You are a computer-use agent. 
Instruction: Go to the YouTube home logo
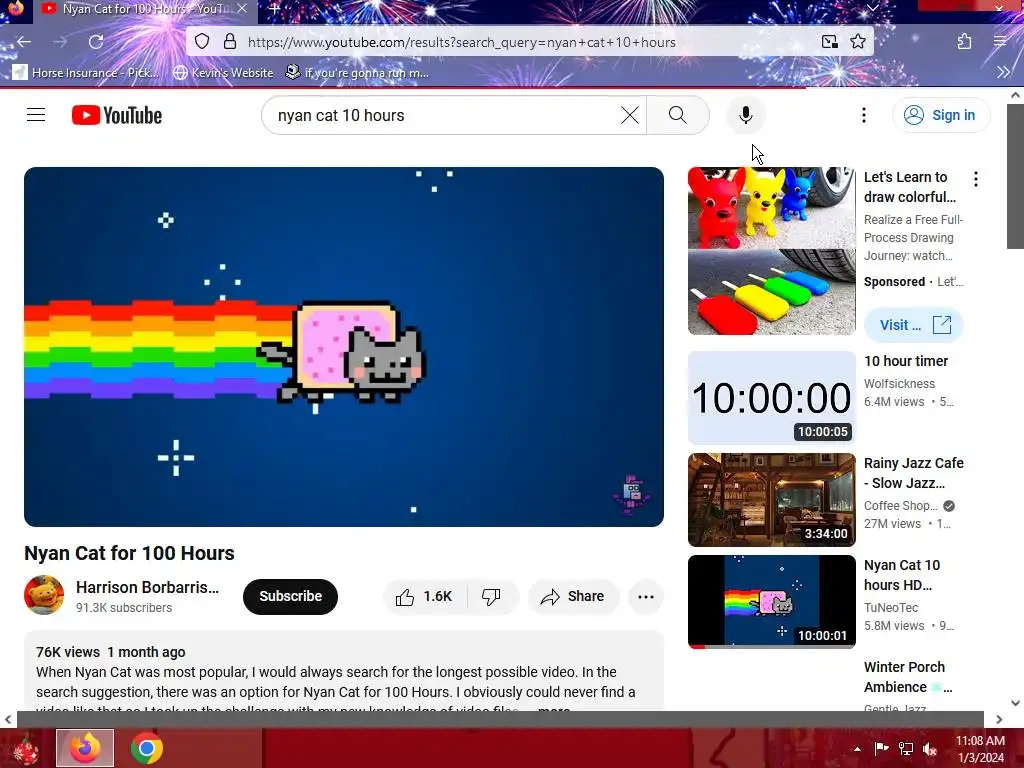pos(117,115)
